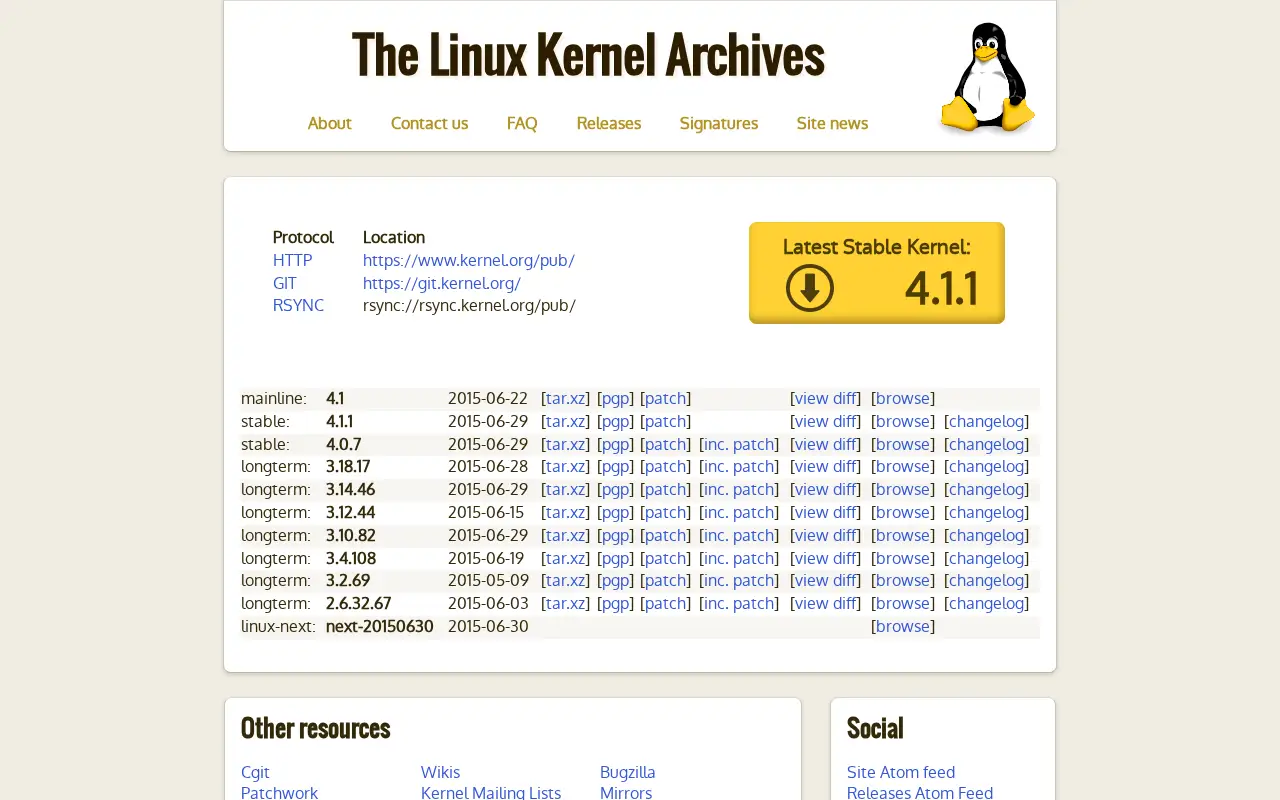The width and height of the screenshot is (1280, 800).
Task: Click the GIT protocol link
Action: [284, 283]
